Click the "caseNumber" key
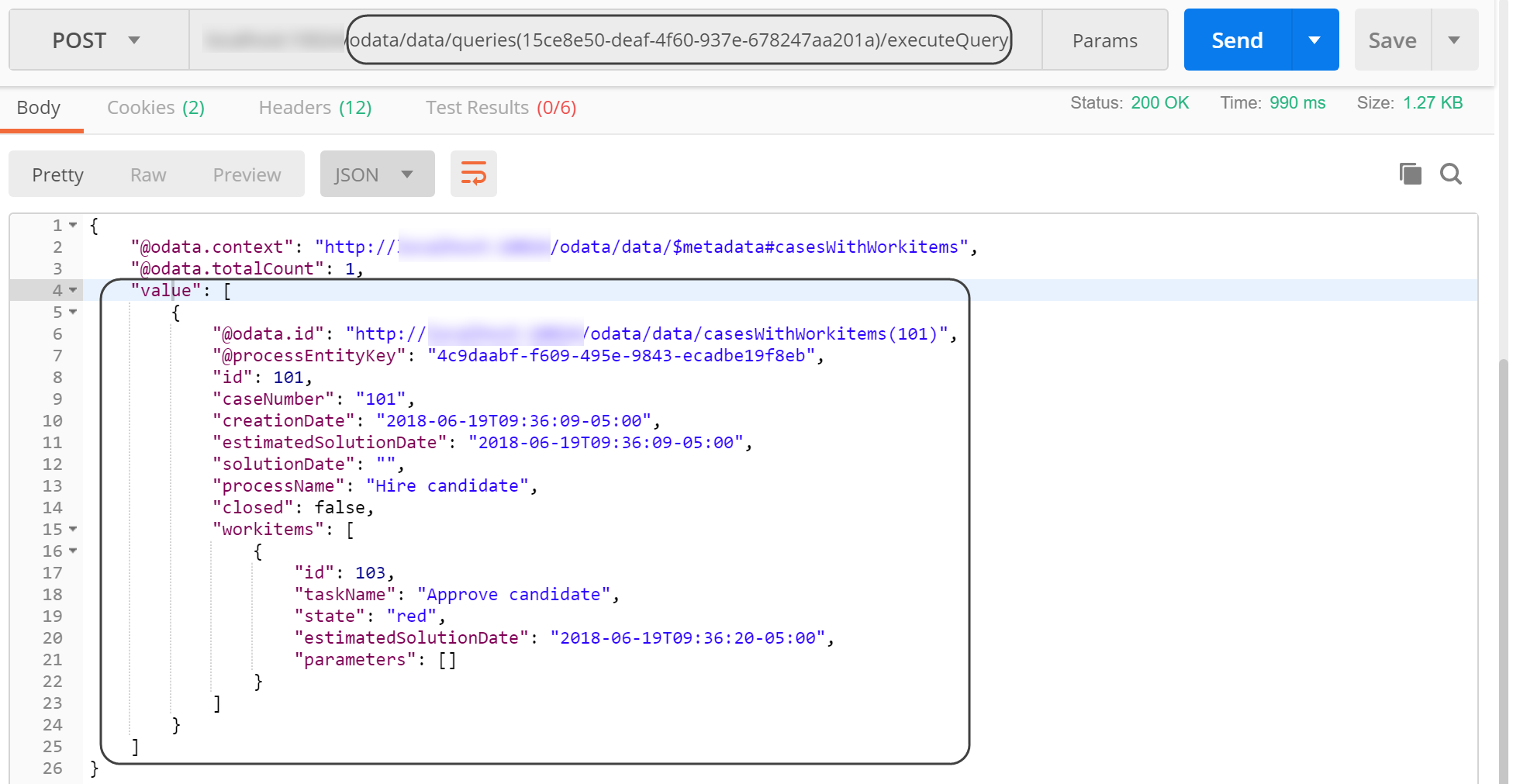 [273, 399]
